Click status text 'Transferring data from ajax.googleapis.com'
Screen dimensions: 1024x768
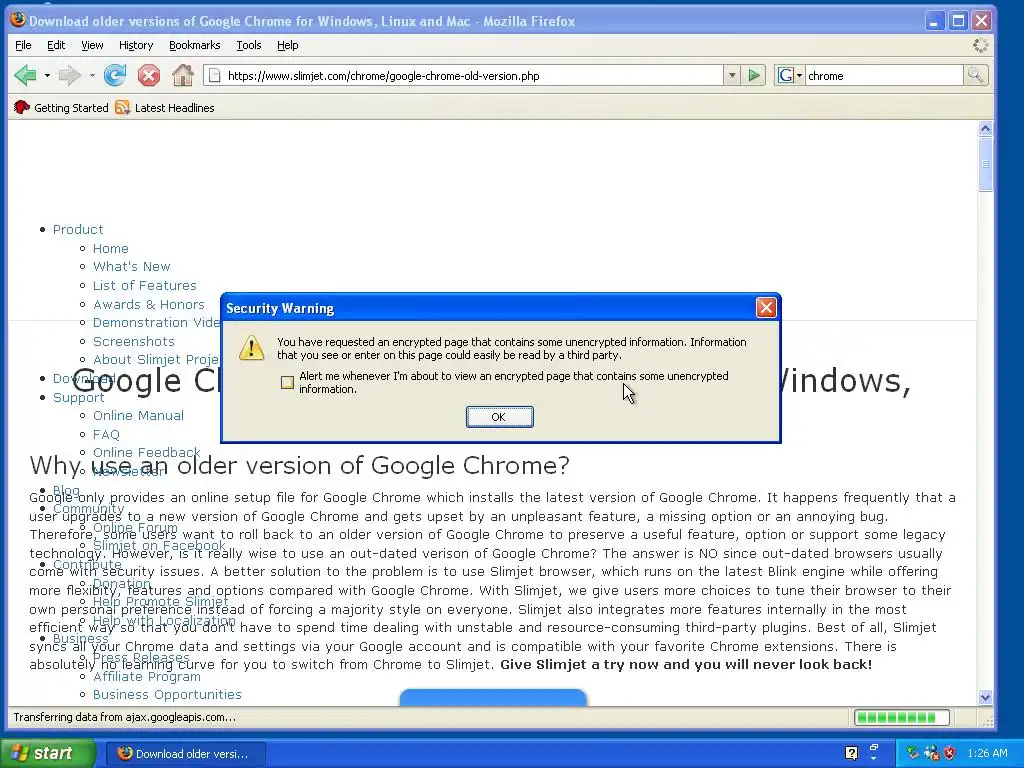[x=124, y=717]
